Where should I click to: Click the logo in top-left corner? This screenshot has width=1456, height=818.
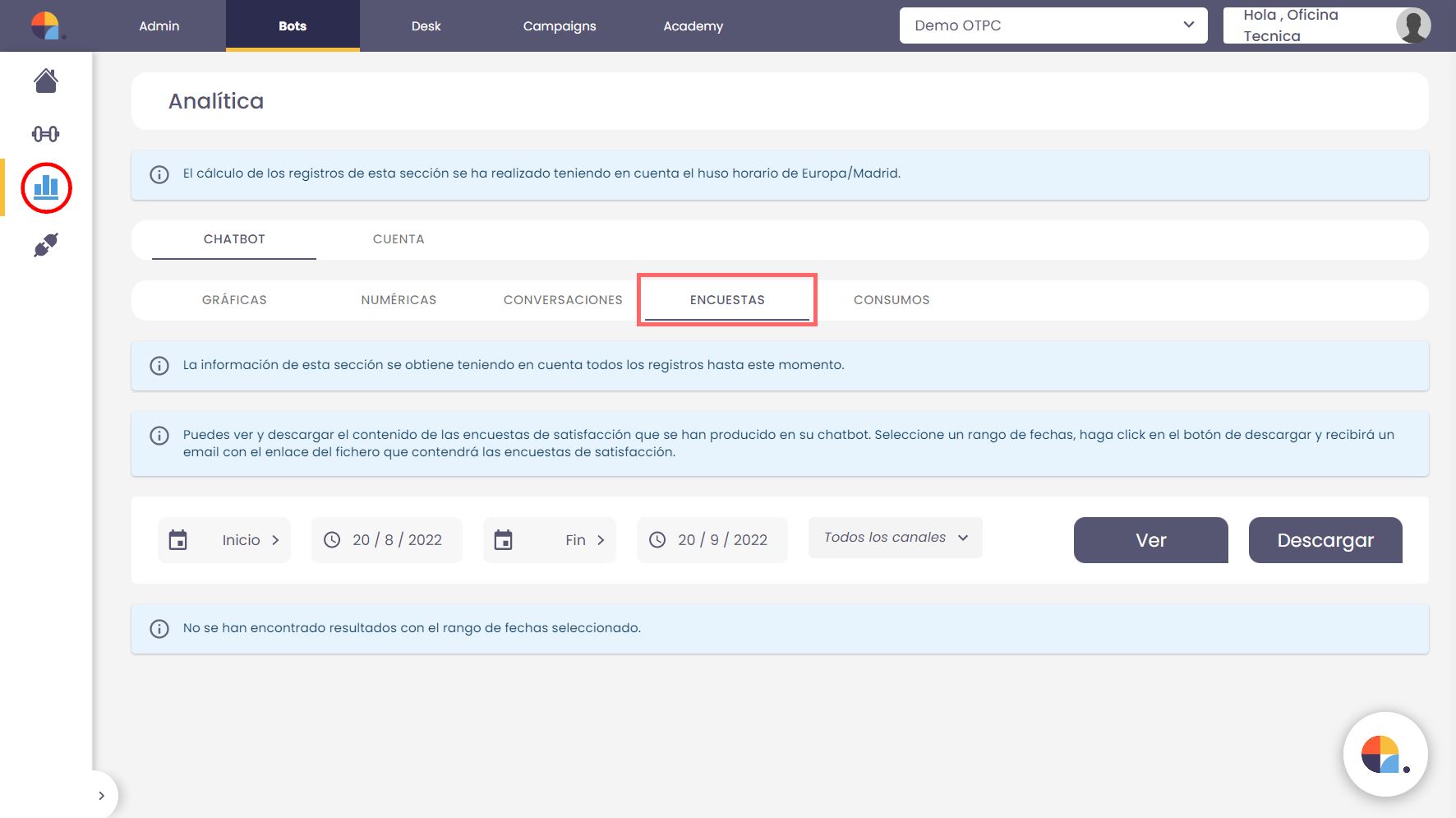46,25
